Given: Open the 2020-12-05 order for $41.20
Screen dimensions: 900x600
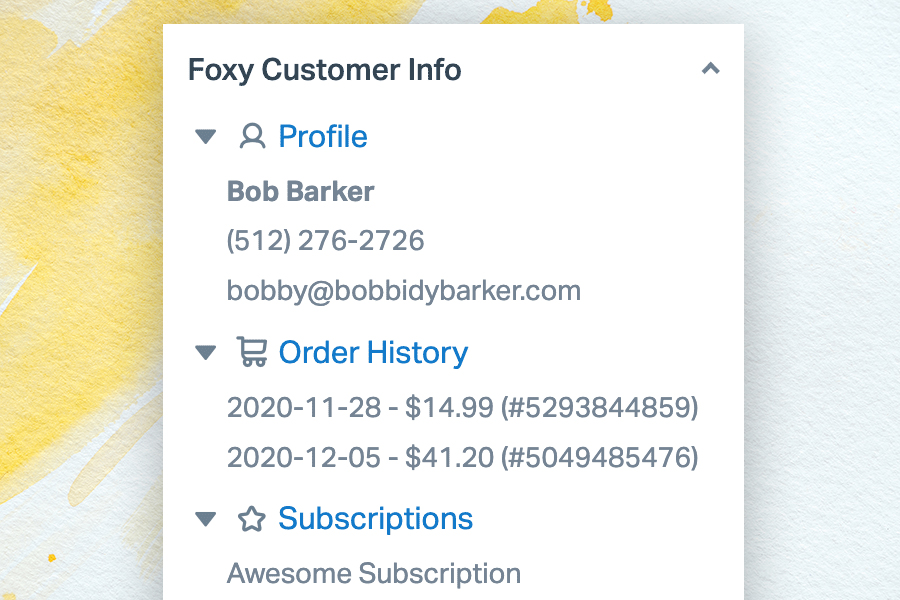Looking at the screenshot, I should pyautogui.click(x=463, y=458).
